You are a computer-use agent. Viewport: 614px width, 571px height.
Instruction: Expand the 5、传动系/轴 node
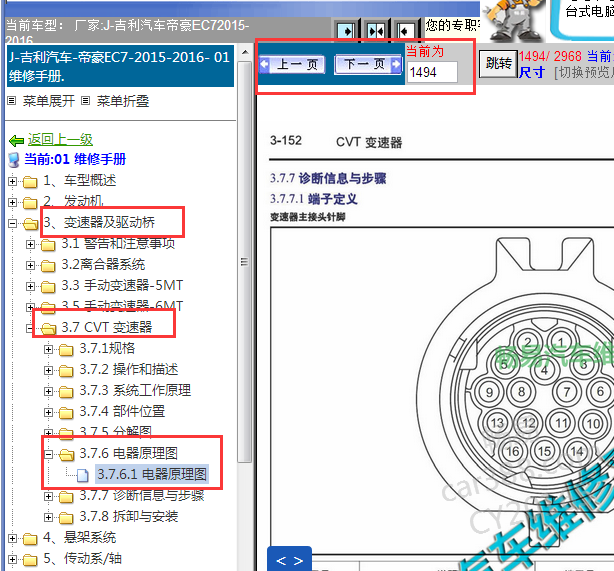(12, 559)
